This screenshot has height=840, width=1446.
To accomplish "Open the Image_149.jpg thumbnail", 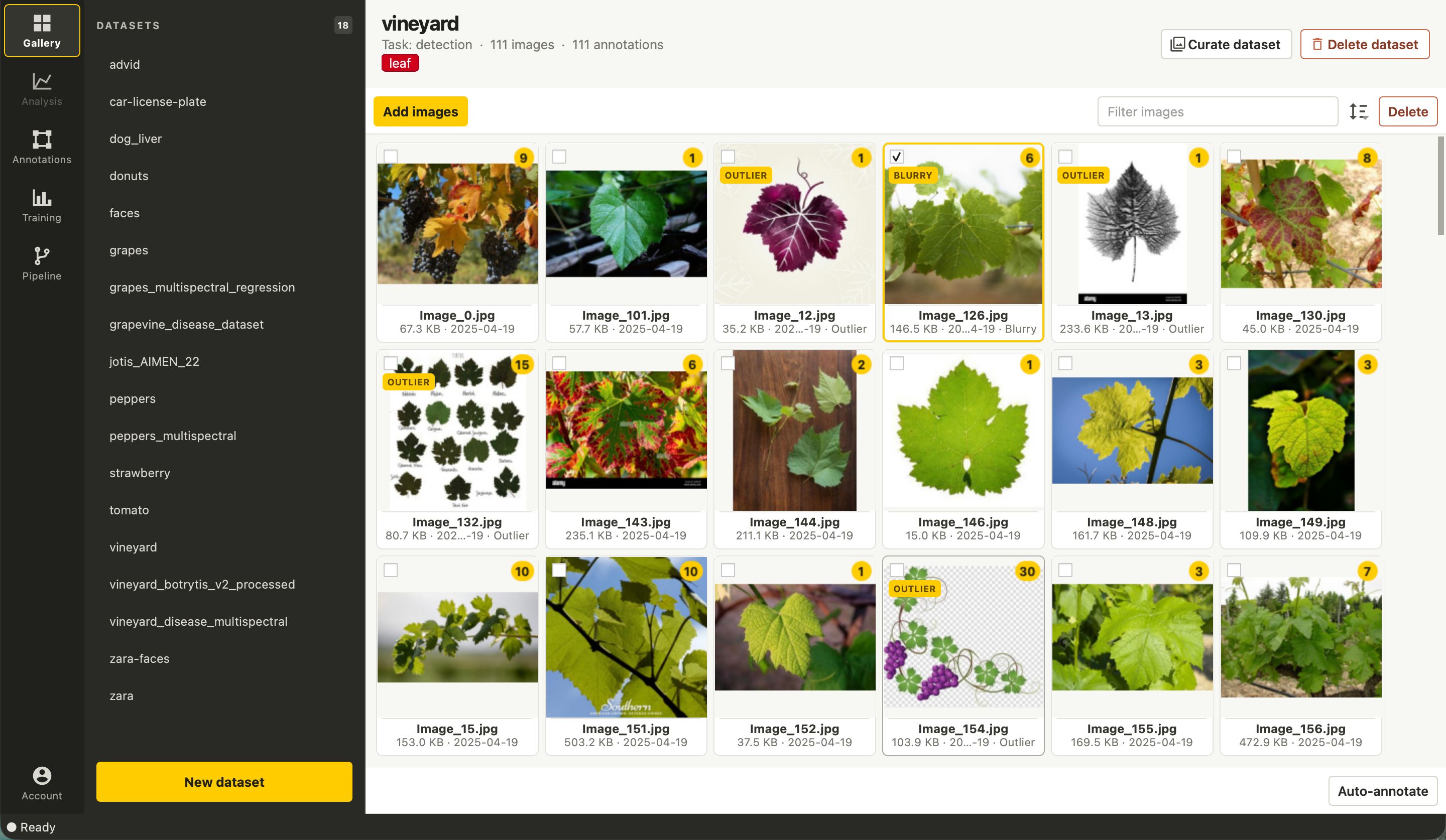I will (1301, 431).
